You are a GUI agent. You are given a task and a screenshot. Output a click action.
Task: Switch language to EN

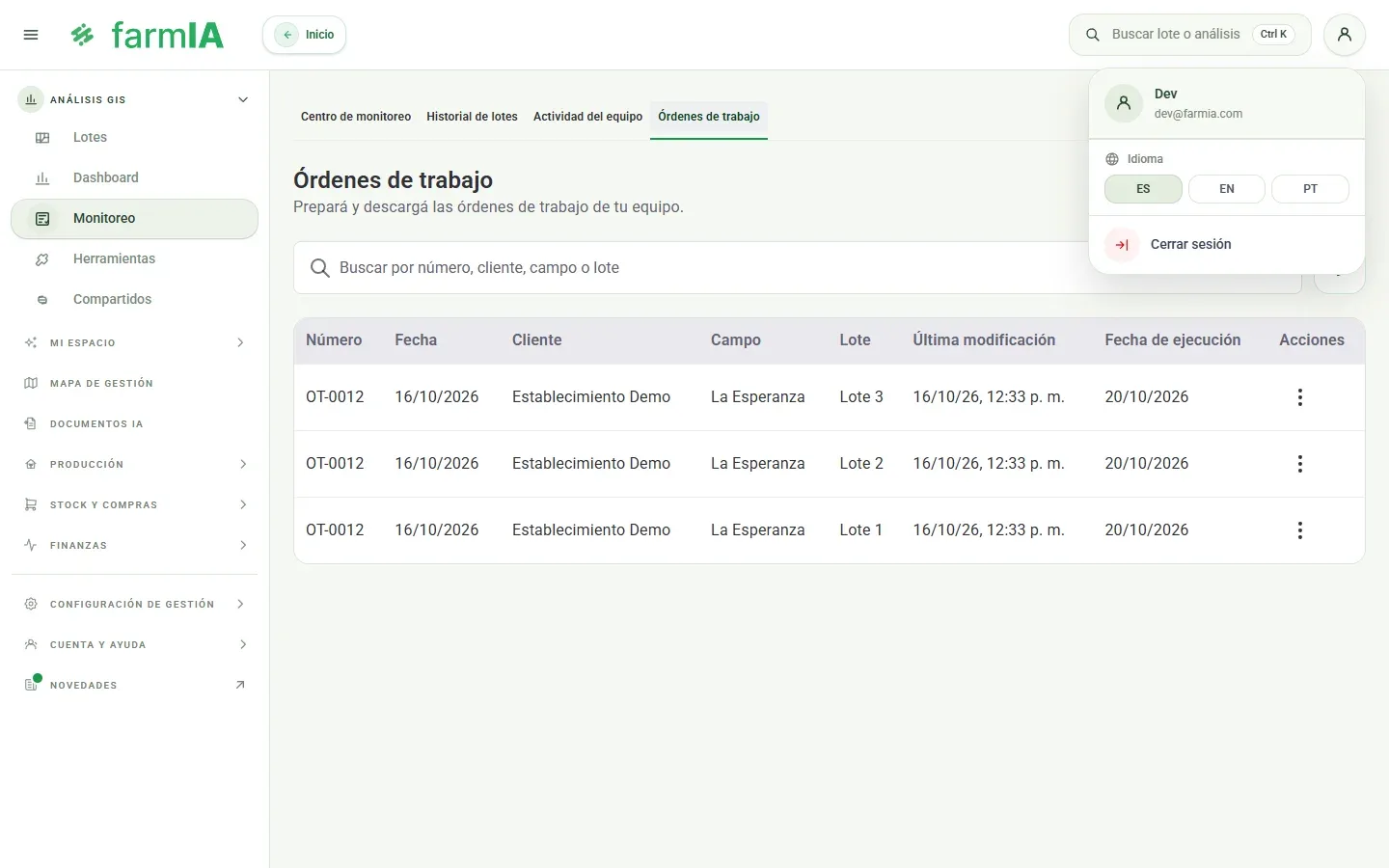1227,189
